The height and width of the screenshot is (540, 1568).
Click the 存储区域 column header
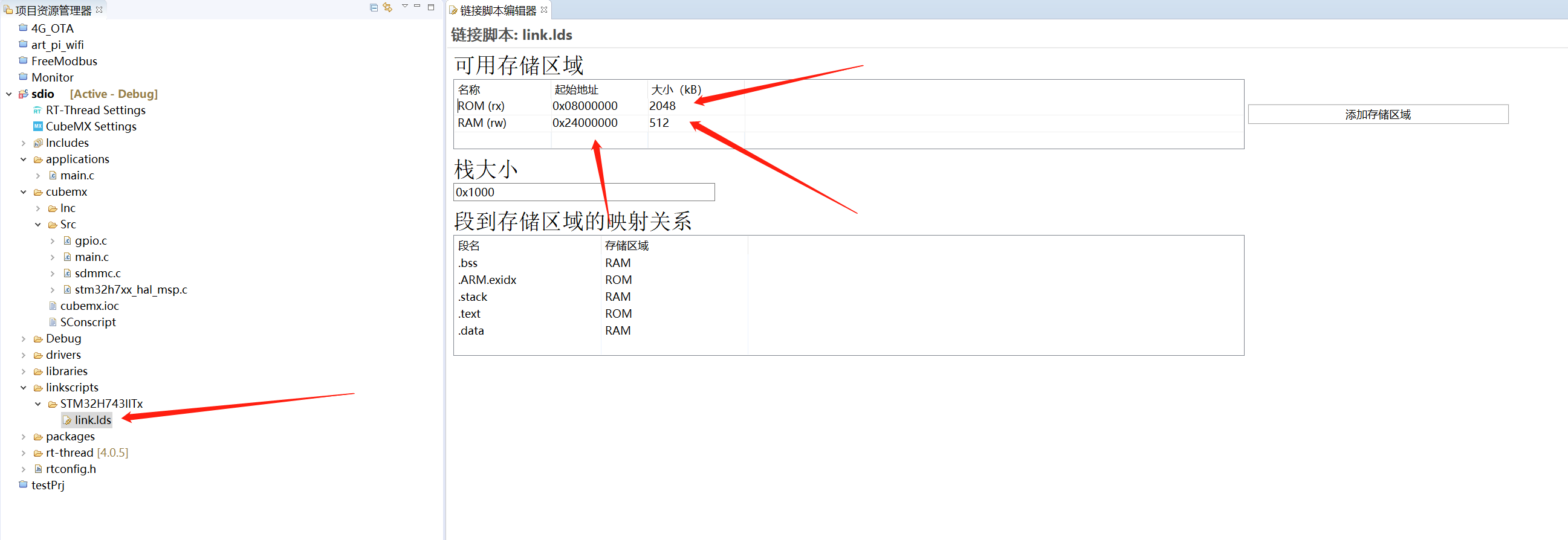(x=627, y=246)
